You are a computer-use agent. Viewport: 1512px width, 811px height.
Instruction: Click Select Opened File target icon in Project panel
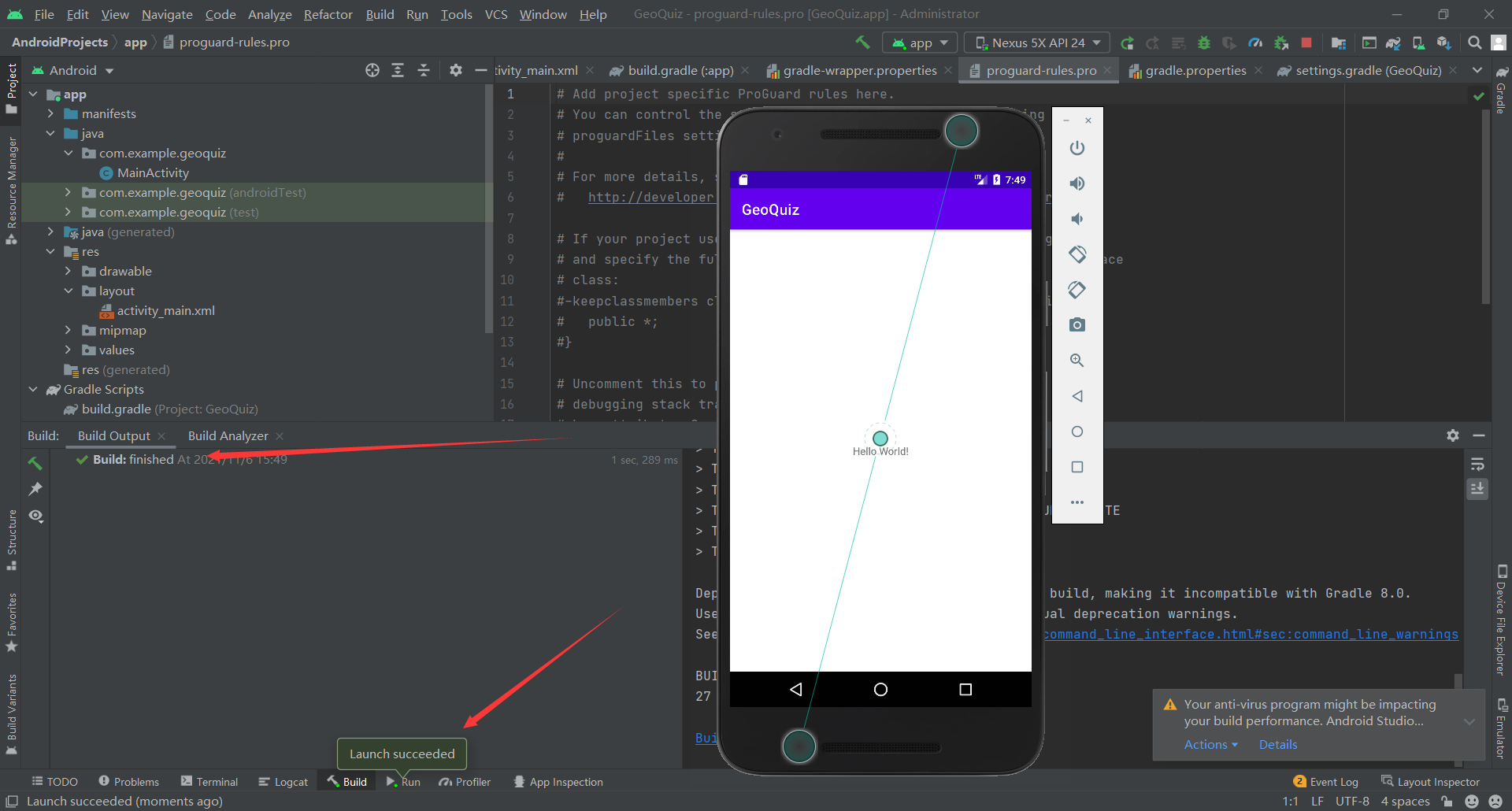372,70
